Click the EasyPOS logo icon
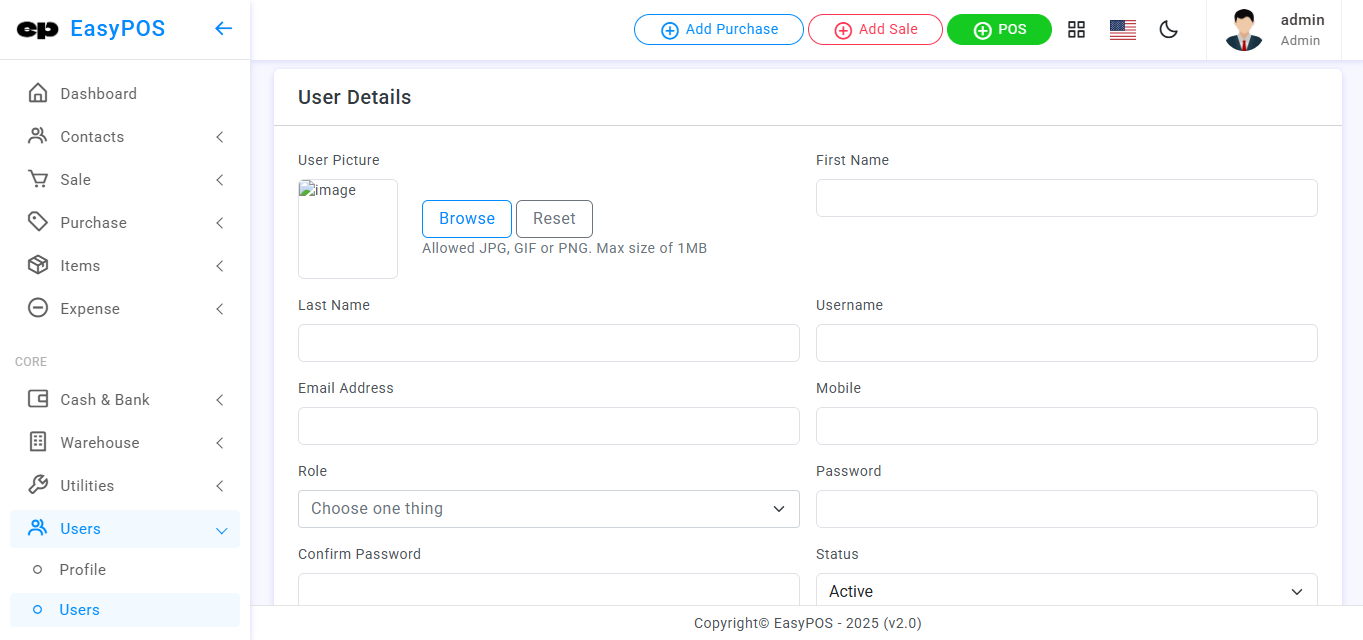1363x640 pixels. [38, 30]
